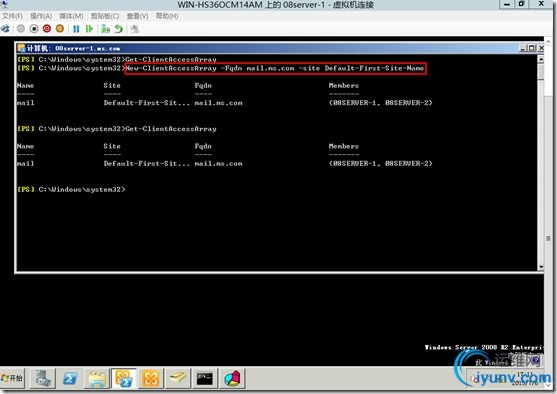This screenshot has height=394, width=557.
Task: Click the shell window scrollbar down arrow
Action: click(x=541, y=267)
